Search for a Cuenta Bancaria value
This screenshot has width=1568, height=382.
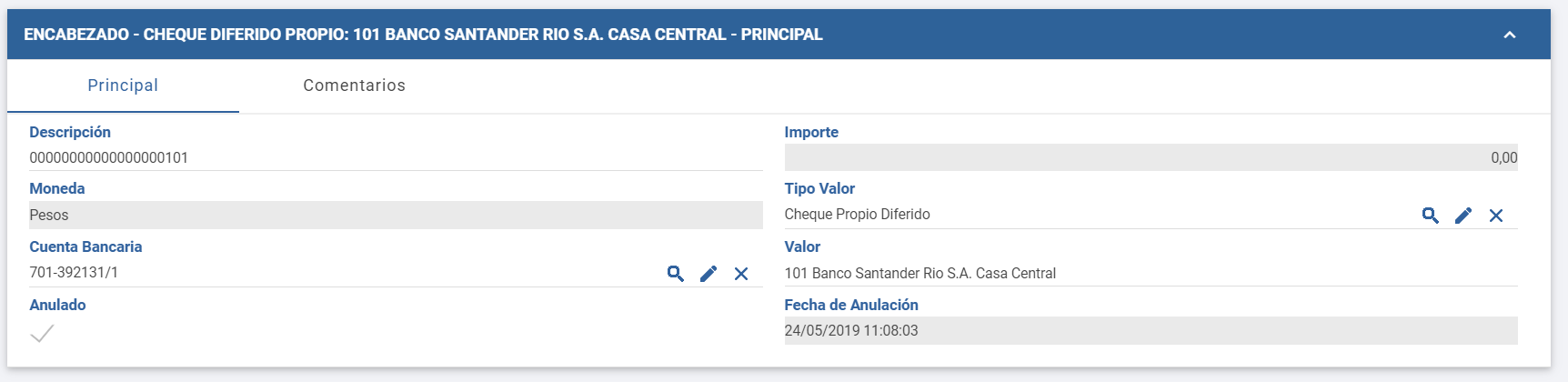pyautogui.click(x=675, y=274)
